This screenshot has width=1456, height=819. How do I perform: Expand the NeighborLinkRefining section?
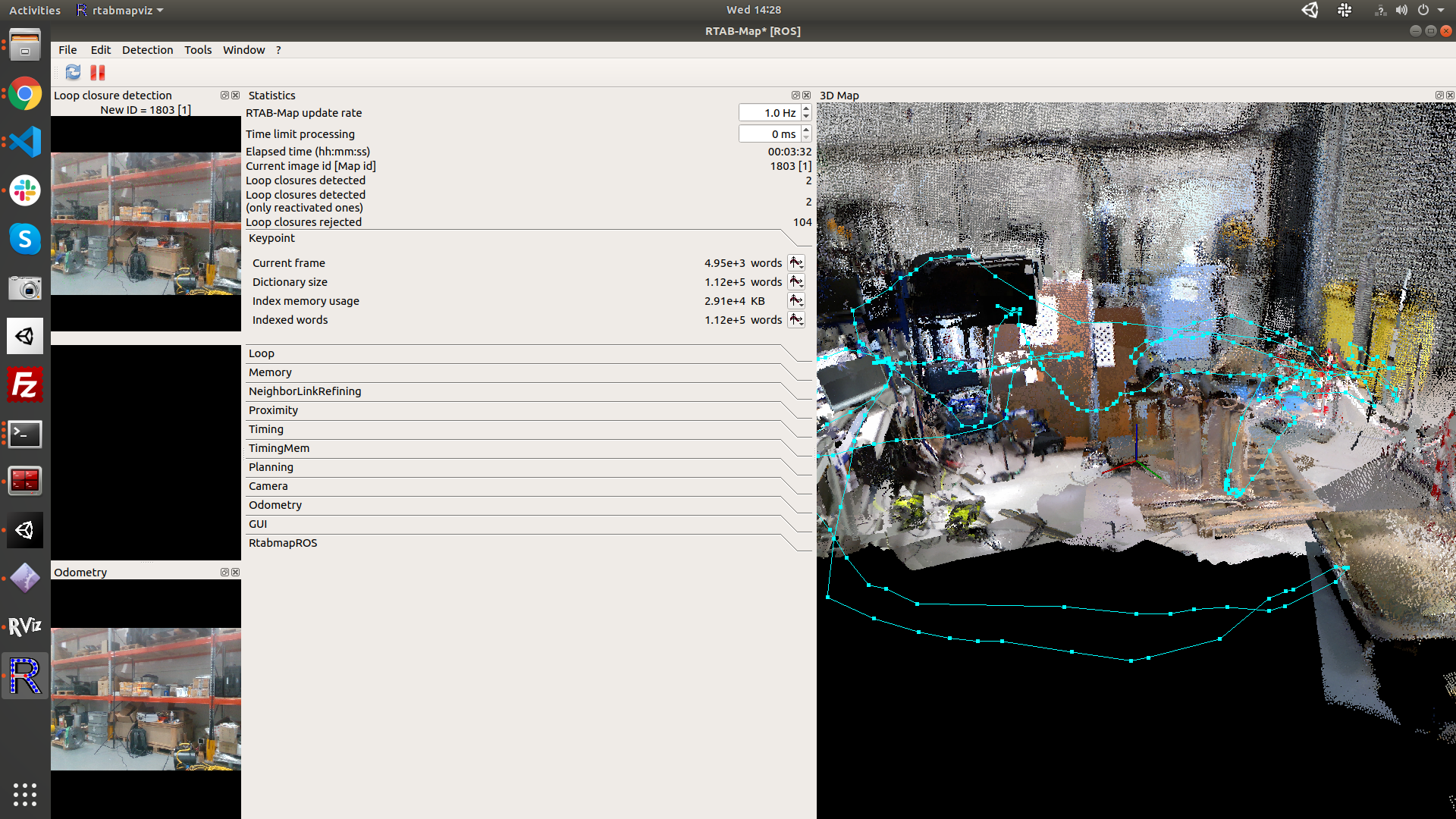coord(529,391)
